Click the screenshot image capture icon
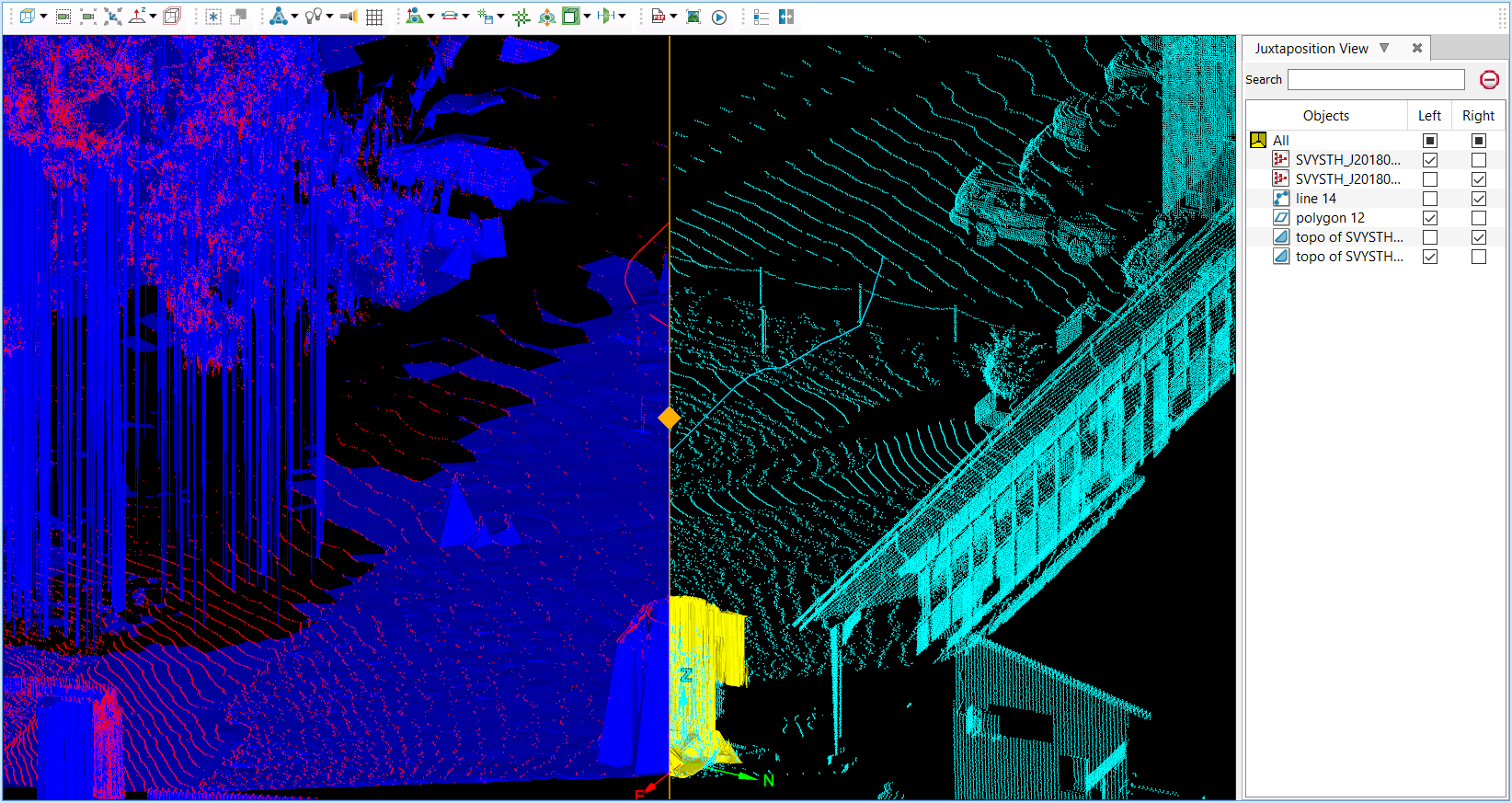Image resolution: width=1512 pixels, height=803 pixels. [x=694, y=17]
